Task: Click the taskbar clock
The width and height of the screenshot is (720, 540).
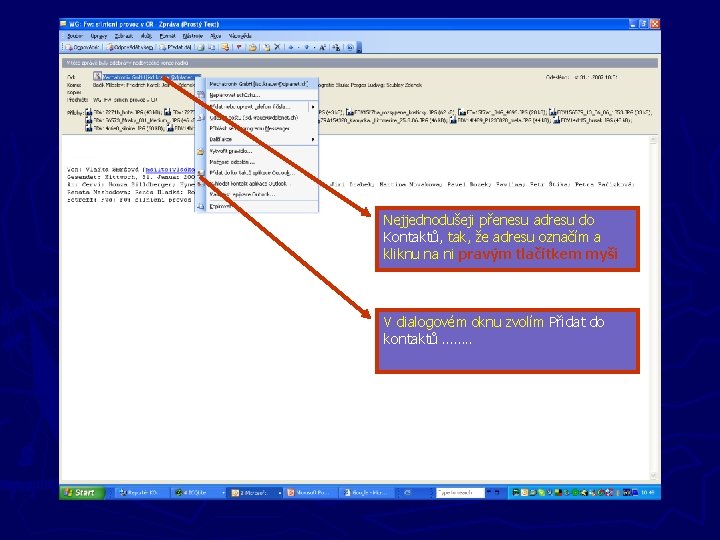Action: (648, 493)
